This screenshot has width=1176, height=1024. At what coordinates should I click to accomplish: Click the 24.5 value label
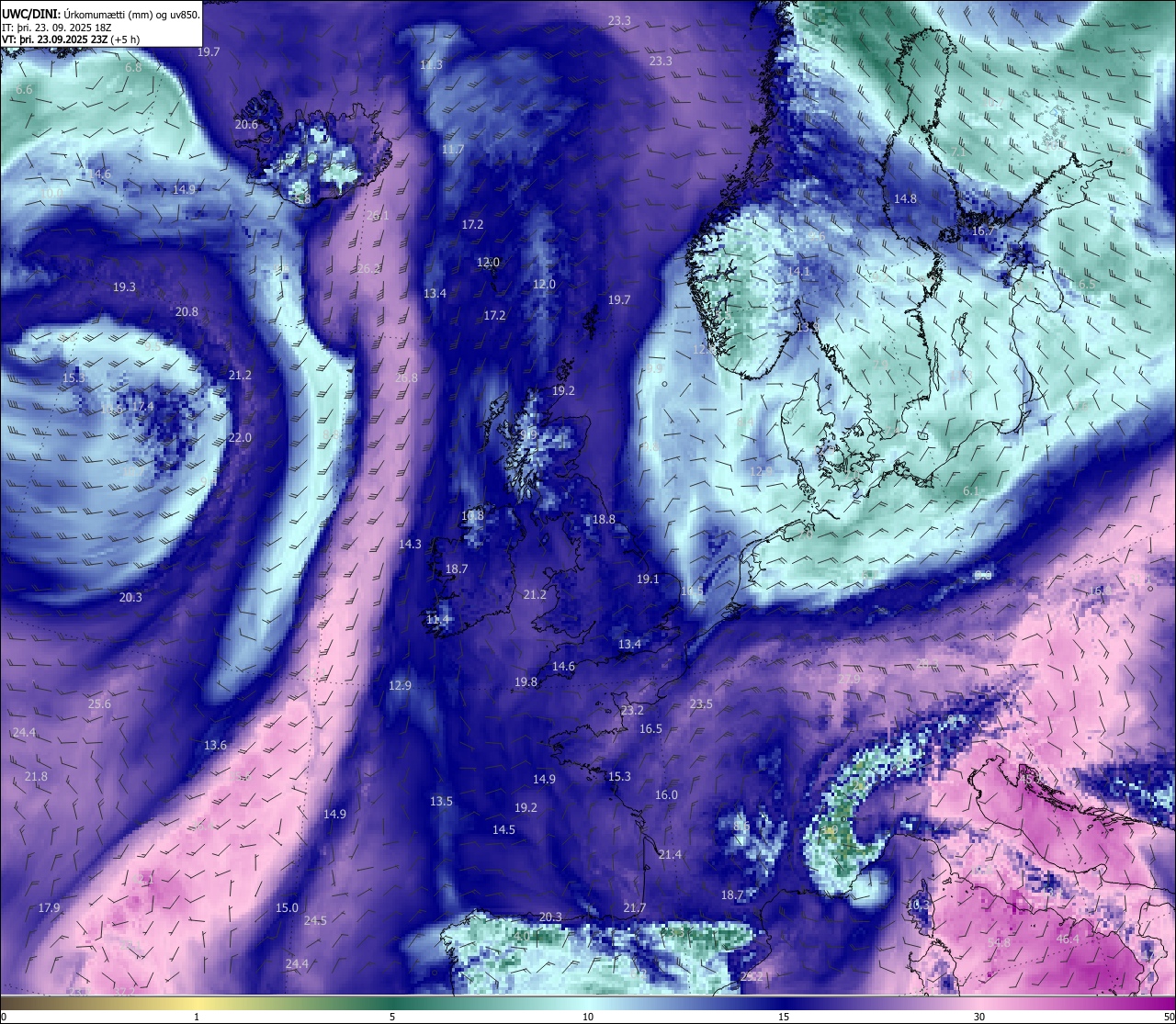[315, 921]
